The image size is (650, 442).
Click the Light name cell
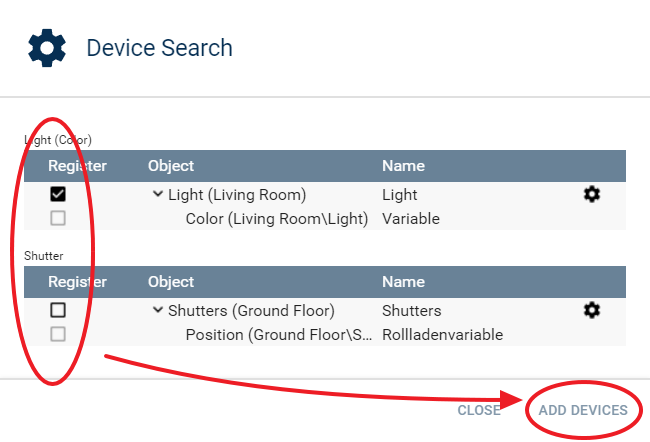(400, 195)
